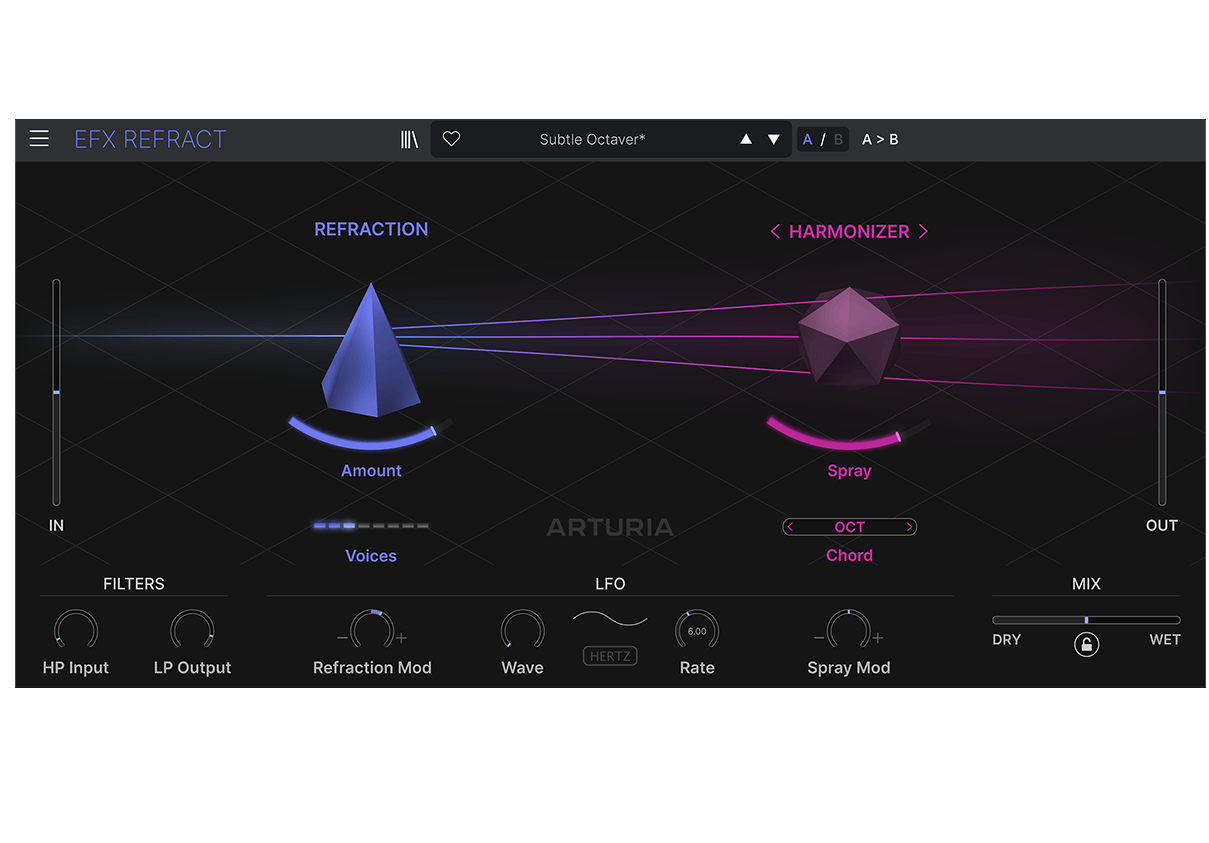Viewport: 1209px width, 843px height.
Task: Switch to state A
Action: tap(807, 139)
